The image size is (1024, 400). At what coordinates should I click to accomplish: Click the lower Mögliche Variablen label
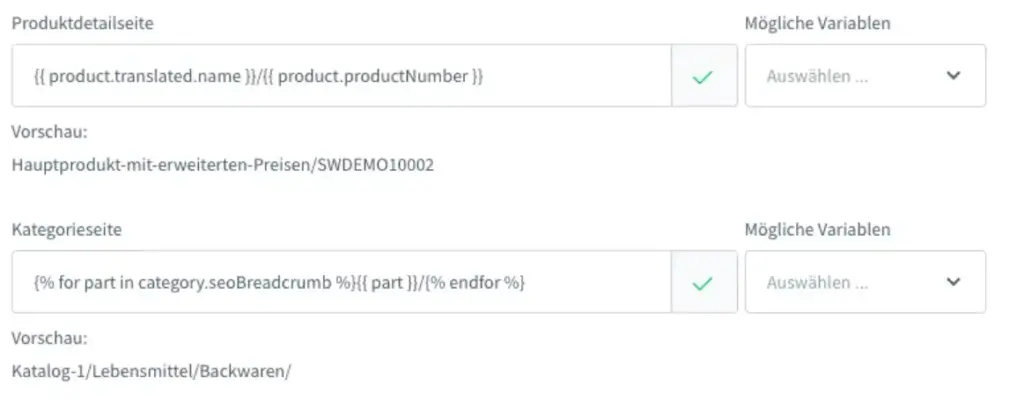click(817, 230)
